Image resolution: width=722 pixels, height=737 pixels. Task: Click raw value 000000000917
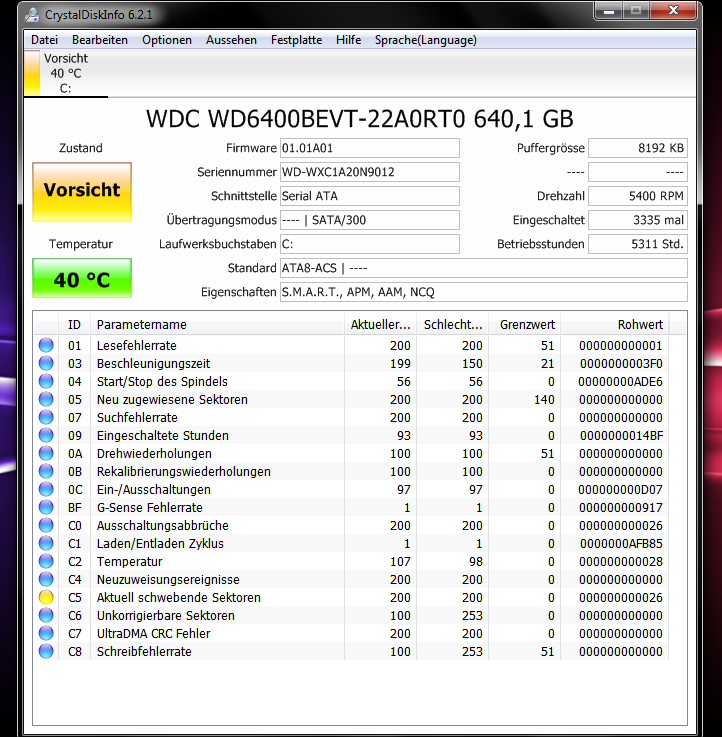620,508
